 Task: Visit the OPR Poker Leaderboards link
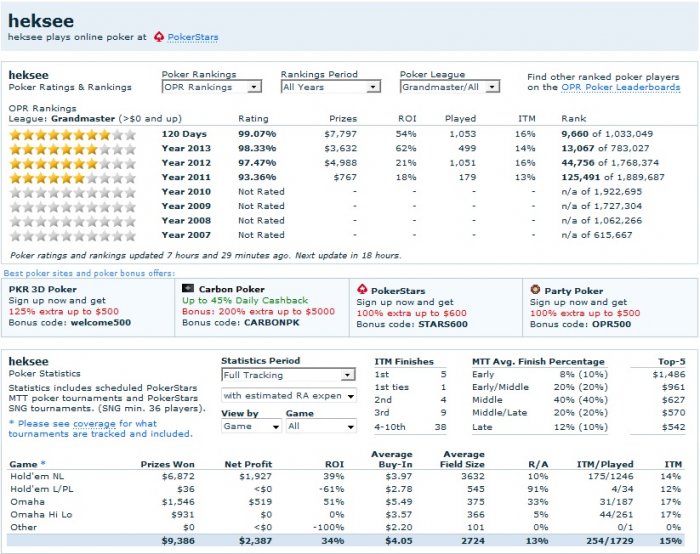pyautogui.click(x=620, y=87)
